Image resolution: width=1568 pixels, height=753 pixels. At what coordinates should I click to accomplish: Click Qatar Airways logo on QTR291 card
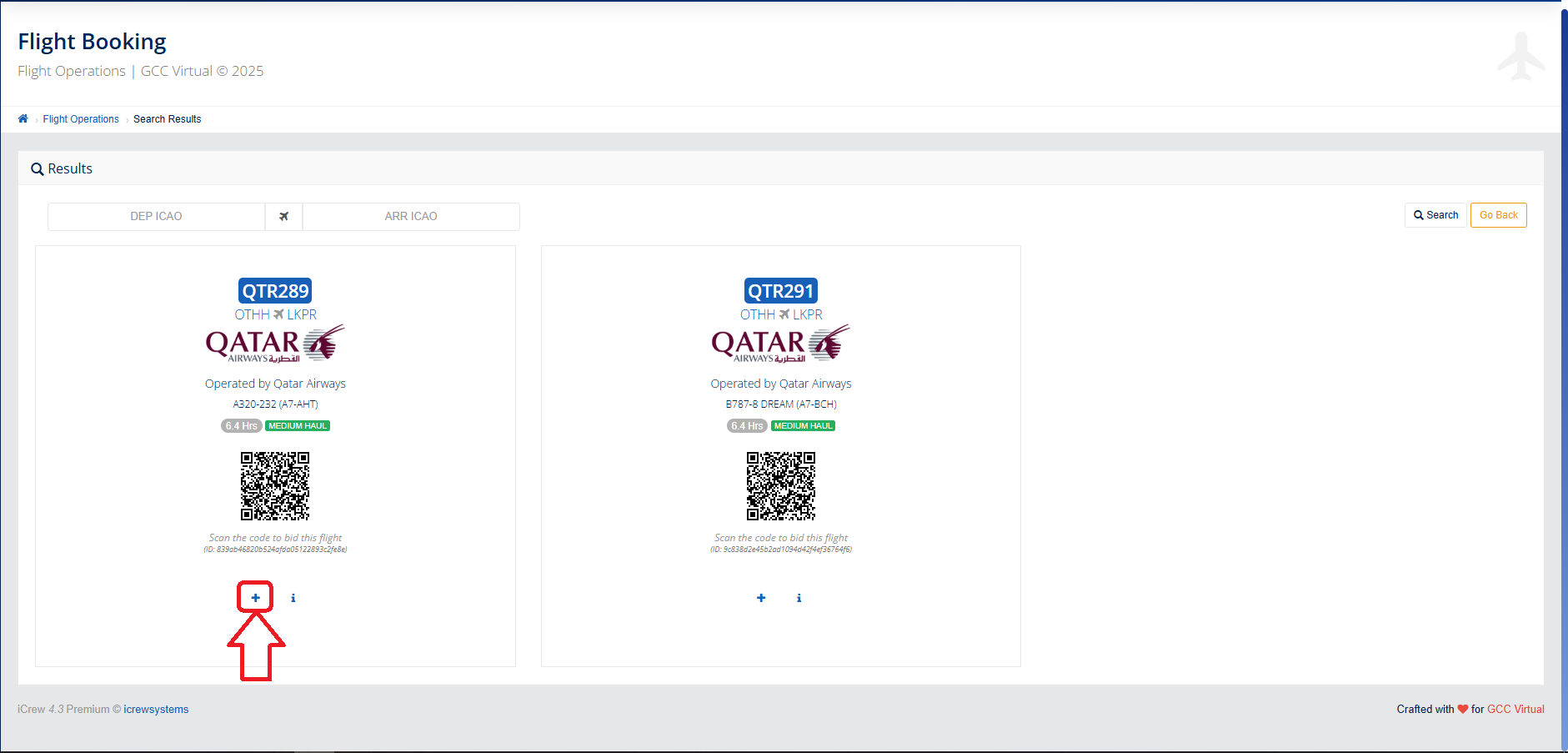(x=781, y=344)
